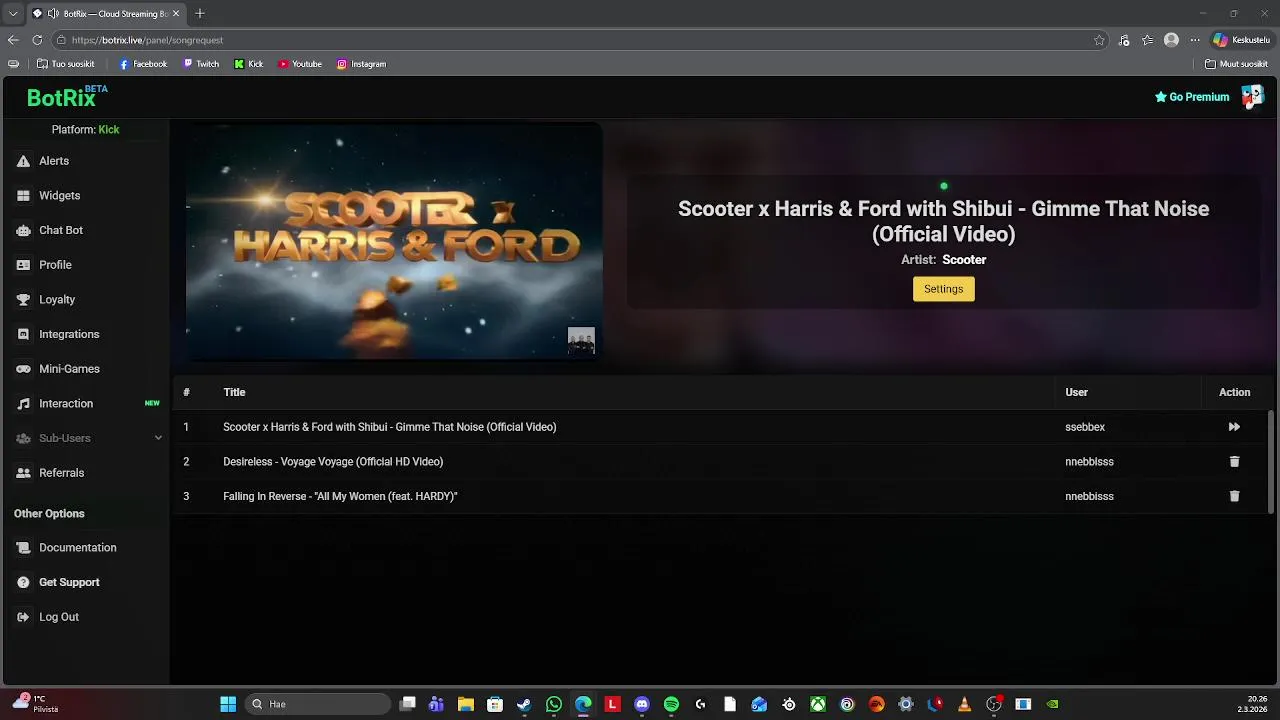The width and height of the screenshot is (1280, 720).
Task: Open Tuo suosikit bookmarks folder
Action: 65,64
